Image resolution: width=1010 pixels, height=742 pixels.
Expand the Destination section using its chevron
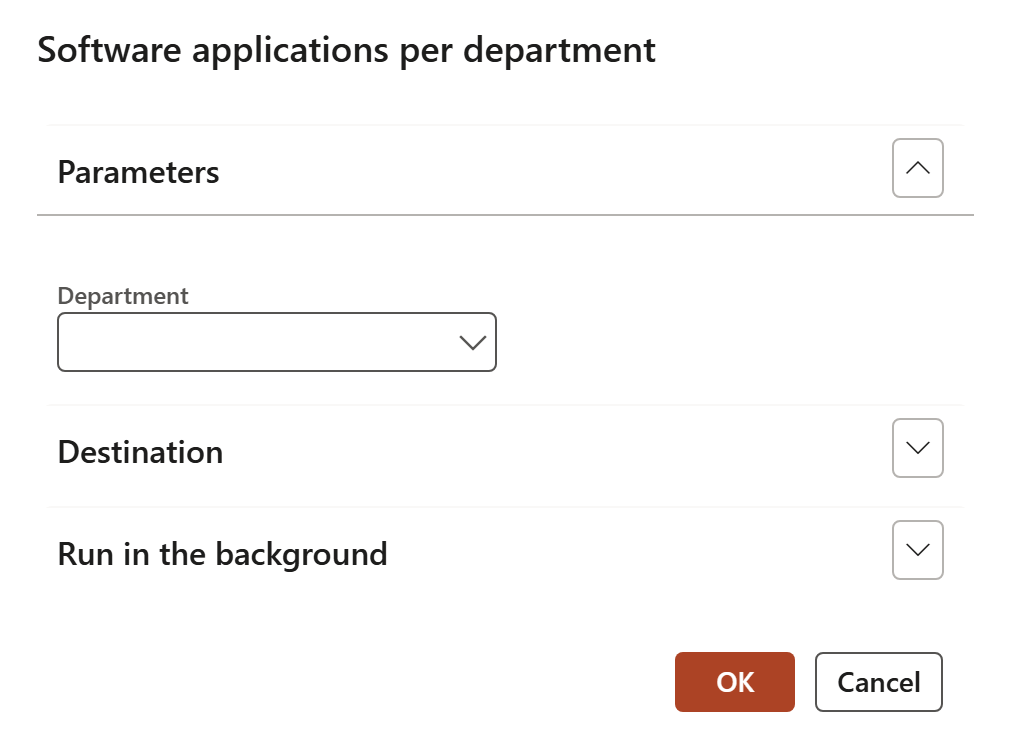pos(917,448)
